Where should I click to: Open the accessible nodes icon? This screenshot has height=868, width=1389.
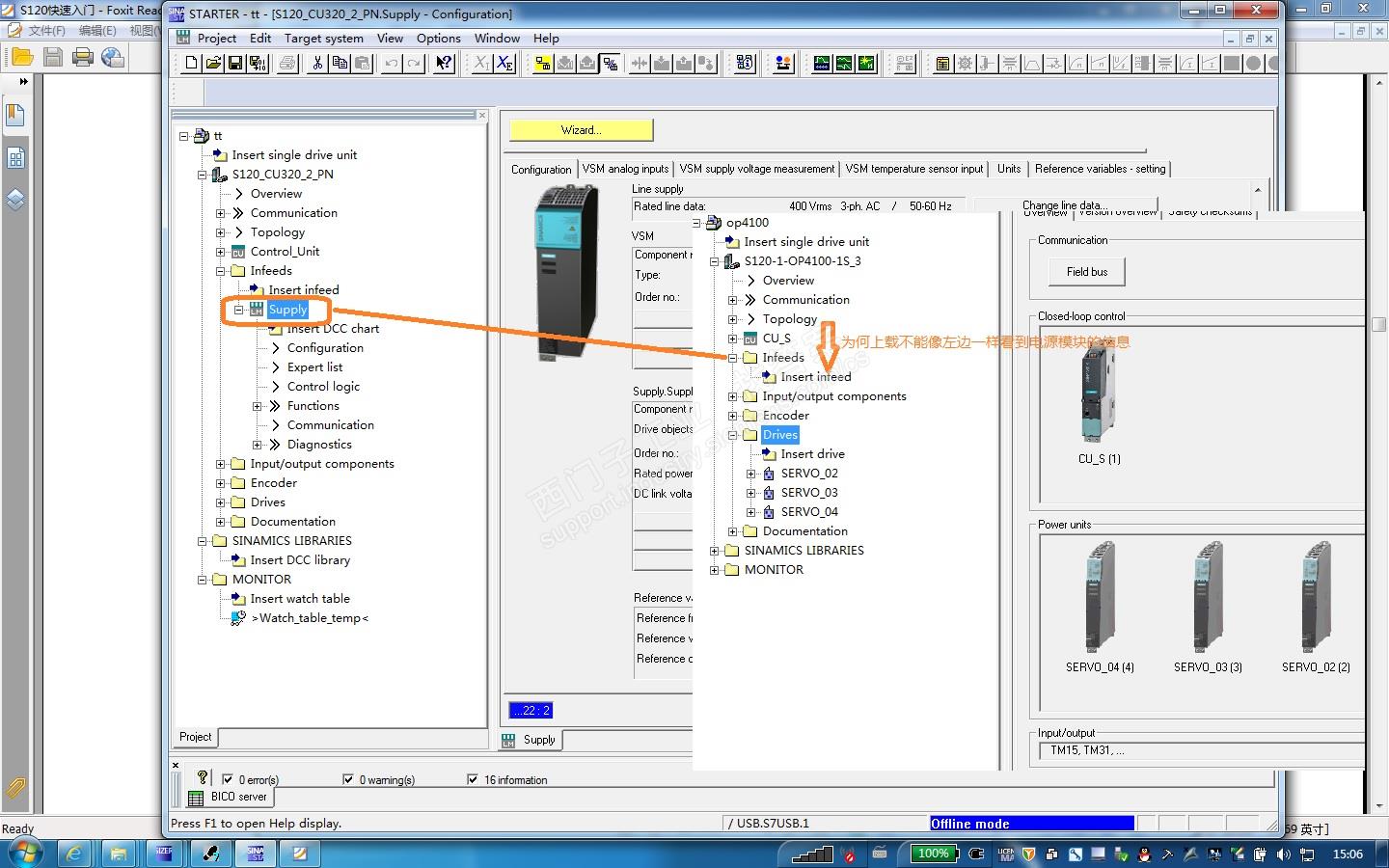pos(744,64)
